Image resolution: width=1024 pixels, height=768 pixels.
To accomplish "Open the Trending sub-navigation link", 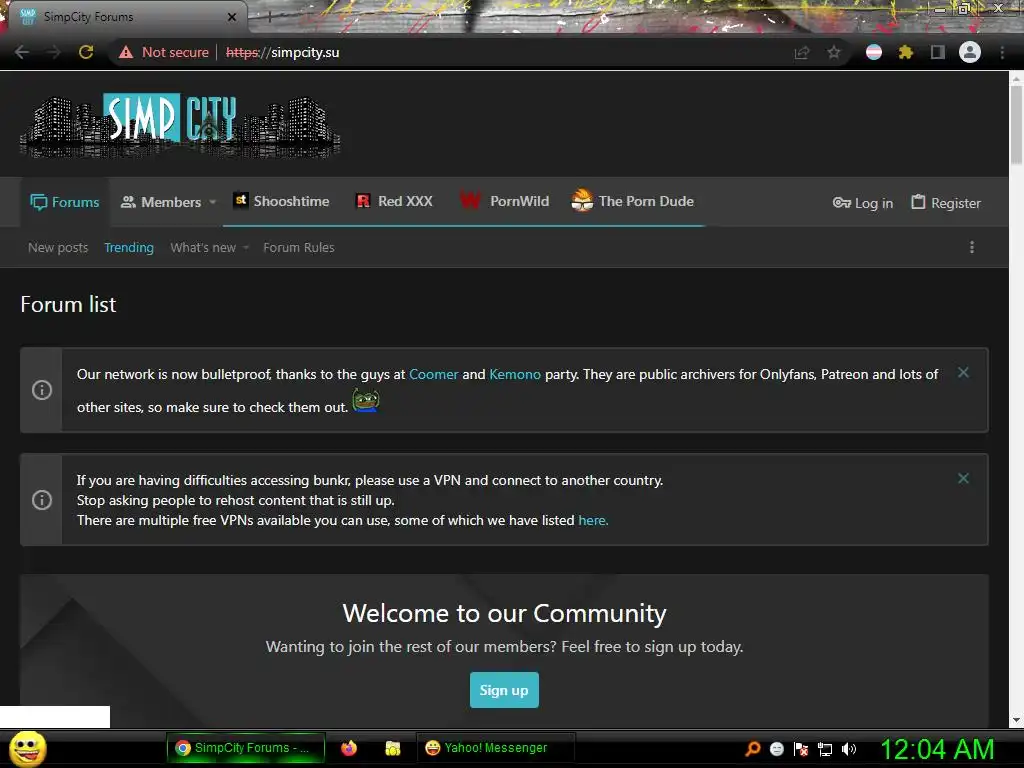I will pyautogui.click(x=129, y=248).
